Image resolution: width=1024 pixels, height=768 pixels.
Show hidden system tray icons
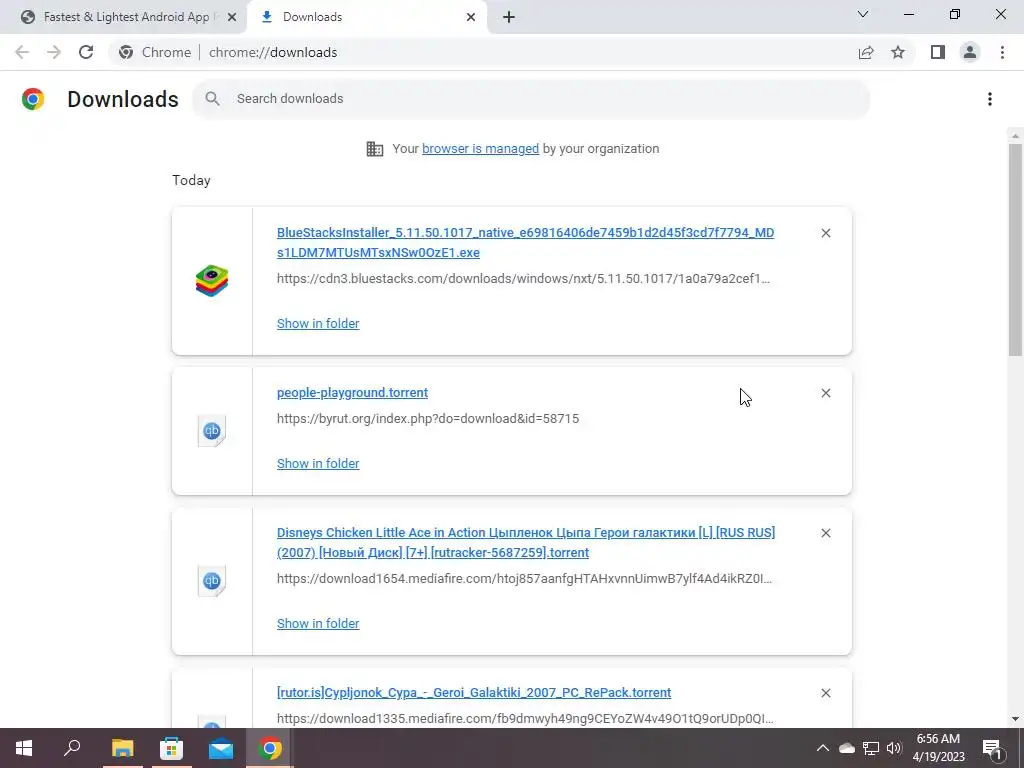pyautogui.click(x=823, y=748)
